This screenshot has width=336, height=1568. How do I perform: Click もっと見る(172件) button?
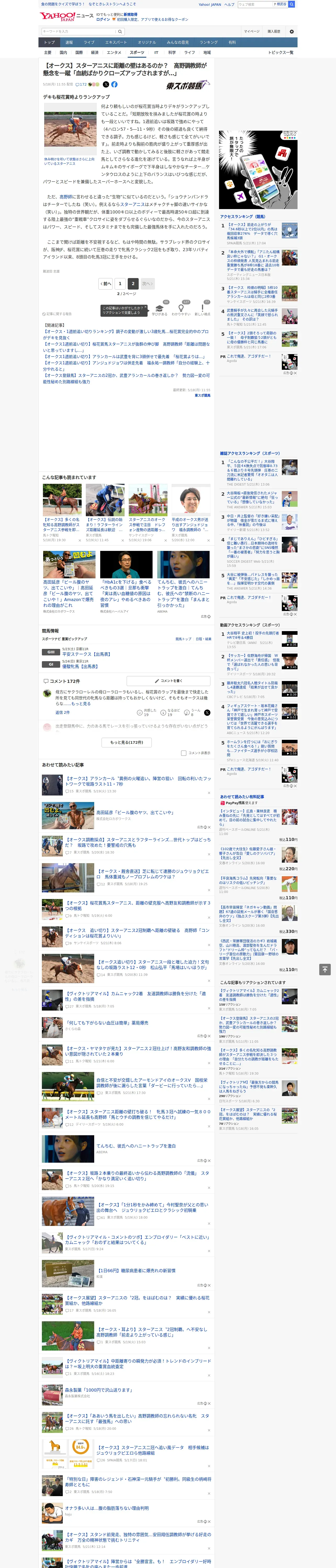click(x=127, y=743)
